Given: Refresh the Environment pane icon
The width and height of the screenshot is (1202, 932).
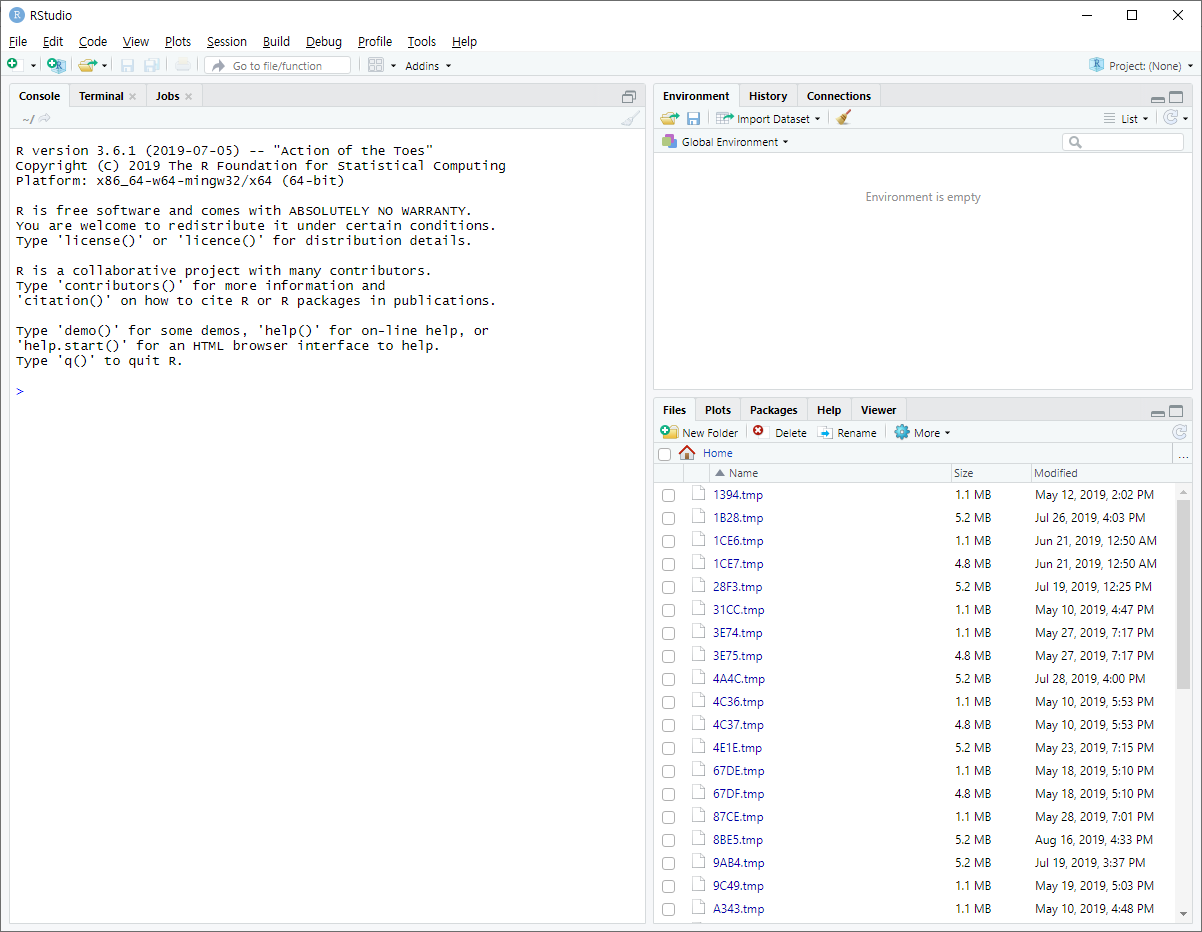Looking at the screenshot, I should tap(1171, 118).
